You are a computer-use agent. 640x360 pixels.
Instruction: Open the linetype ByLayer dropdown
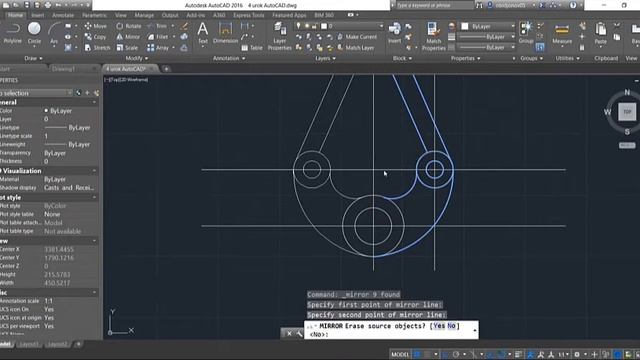point(488,47)
